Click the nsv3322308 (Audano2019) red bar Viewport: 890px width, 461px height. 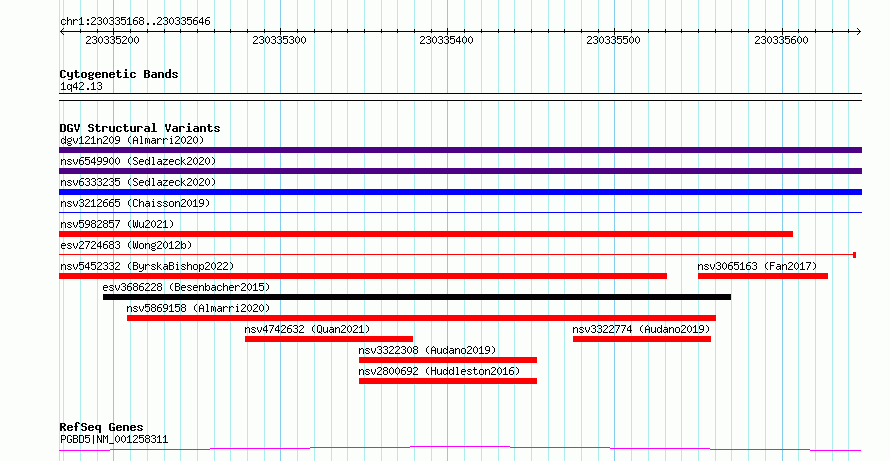448,360
